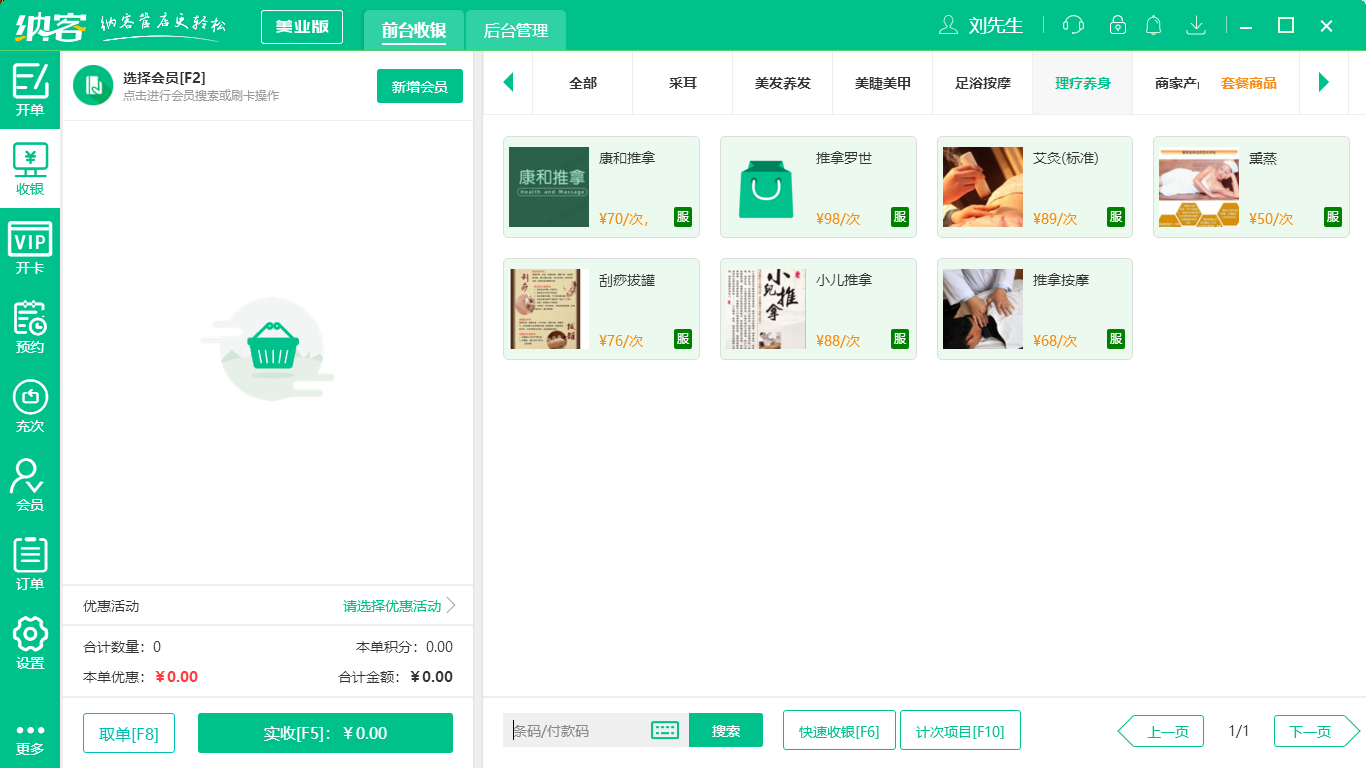This screenshot has width=1366, height=768.
Task: Switch to the 前台收银 tab
Action: [x=414, y=30]
